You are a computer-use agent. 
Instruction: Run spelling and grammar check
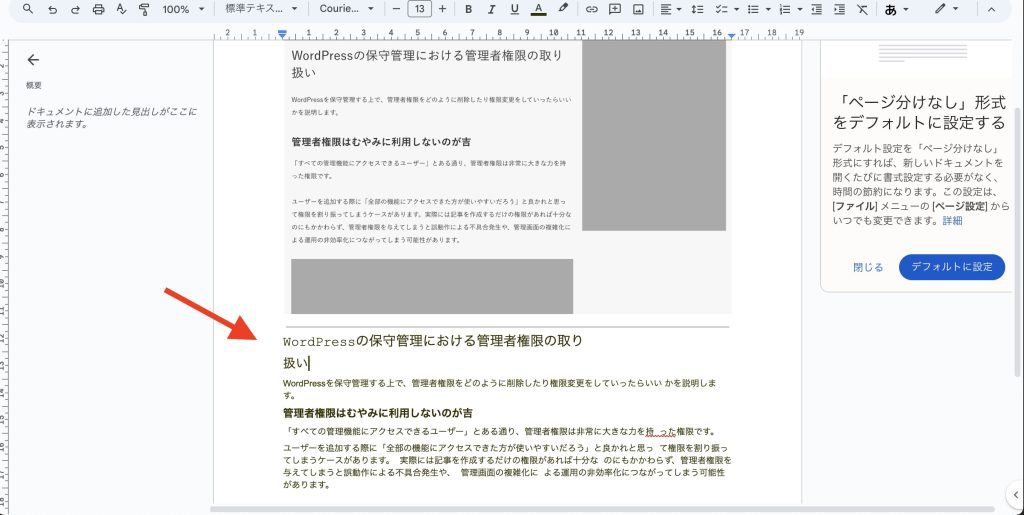pyautogui.click(x=121, y=9)
